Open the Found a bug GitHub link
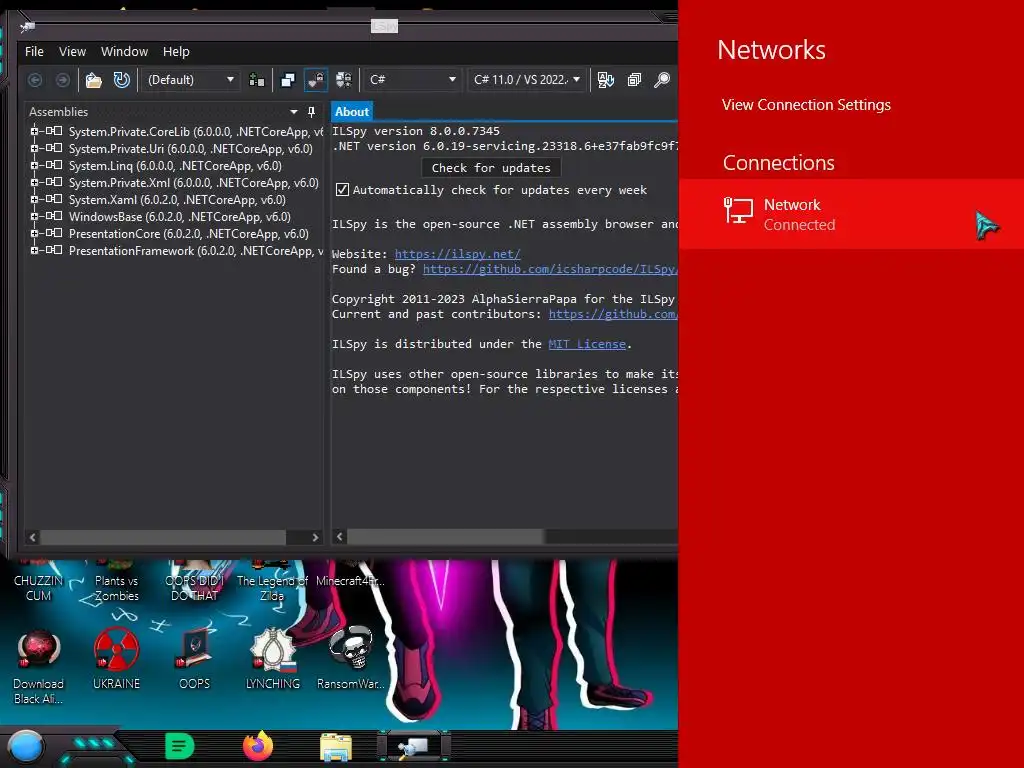The width and height of the screenshot is (1024, 768). point(550,269)
